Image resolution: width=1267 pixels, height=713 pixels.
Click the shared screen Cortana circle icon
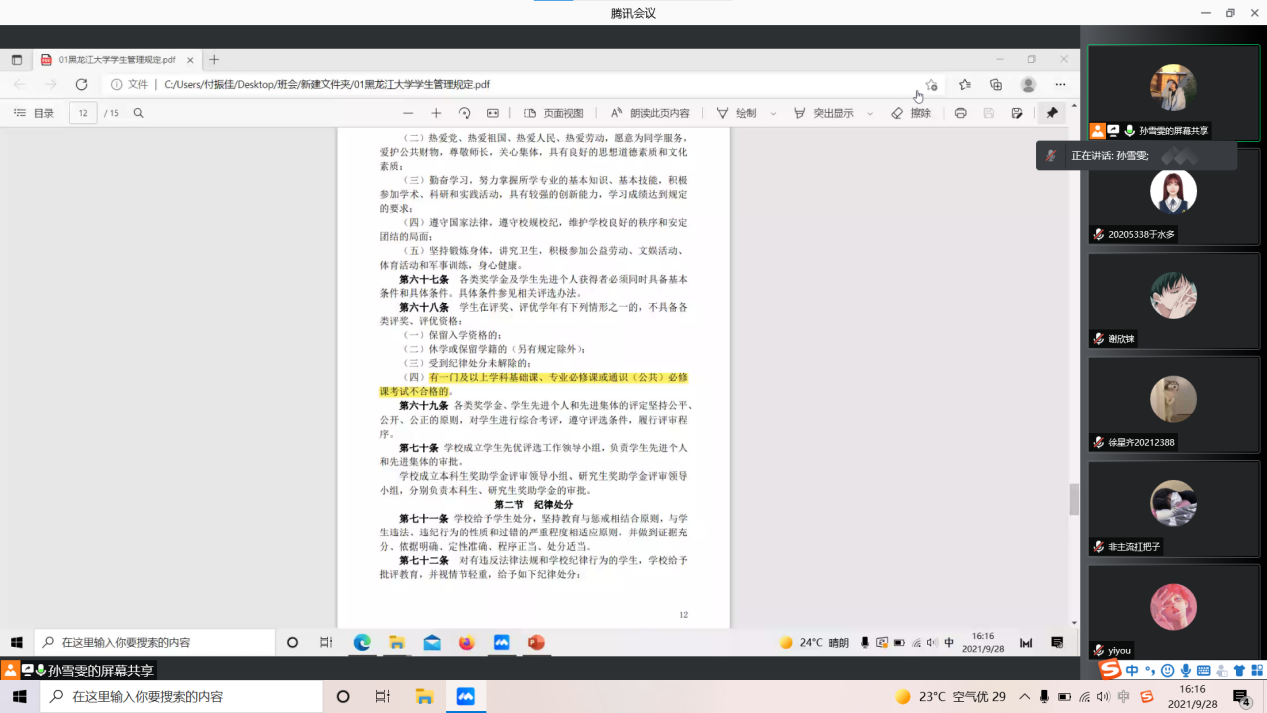click(x=293, y=642)
